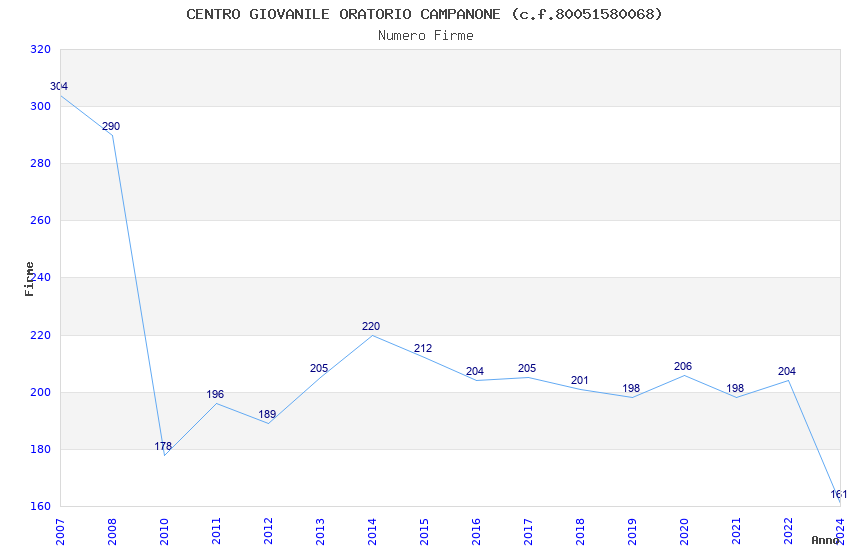Click the 2007 x-axis year label
Screen dimensions: 850x550
(x=60, y=532)
